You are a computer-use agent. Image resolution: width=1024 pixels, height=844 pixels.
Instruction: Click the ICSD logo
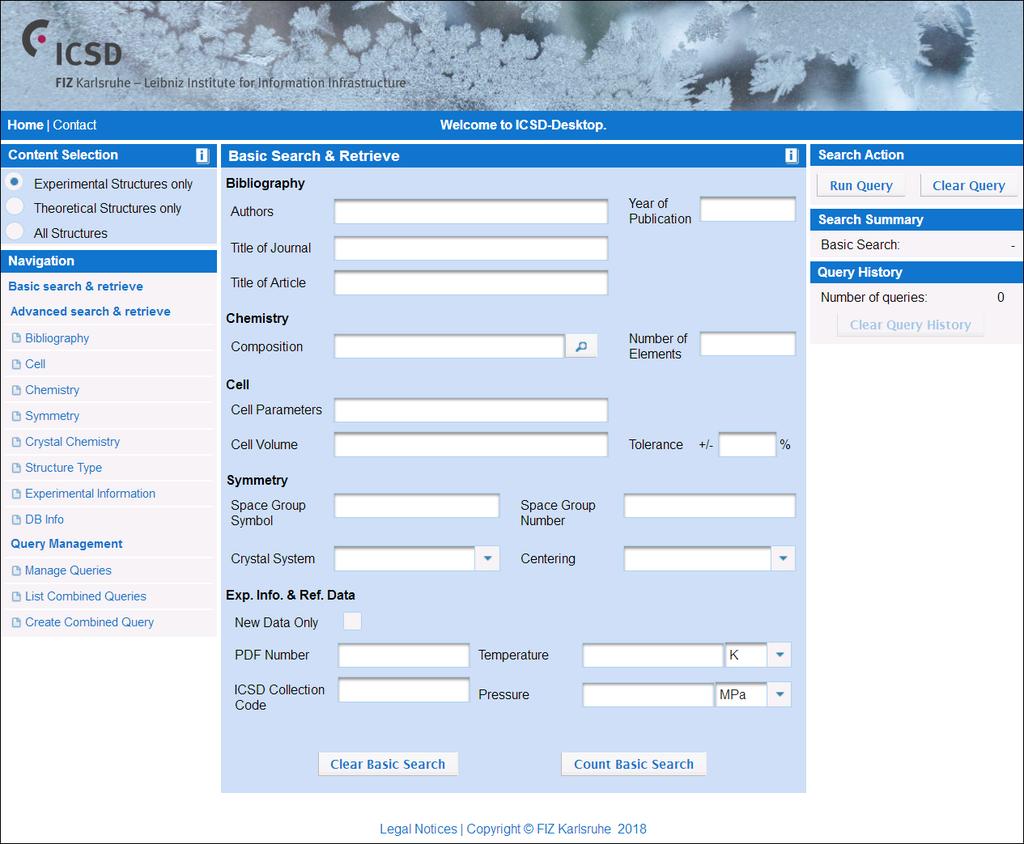pyautogui.click(x=72, y=44)
